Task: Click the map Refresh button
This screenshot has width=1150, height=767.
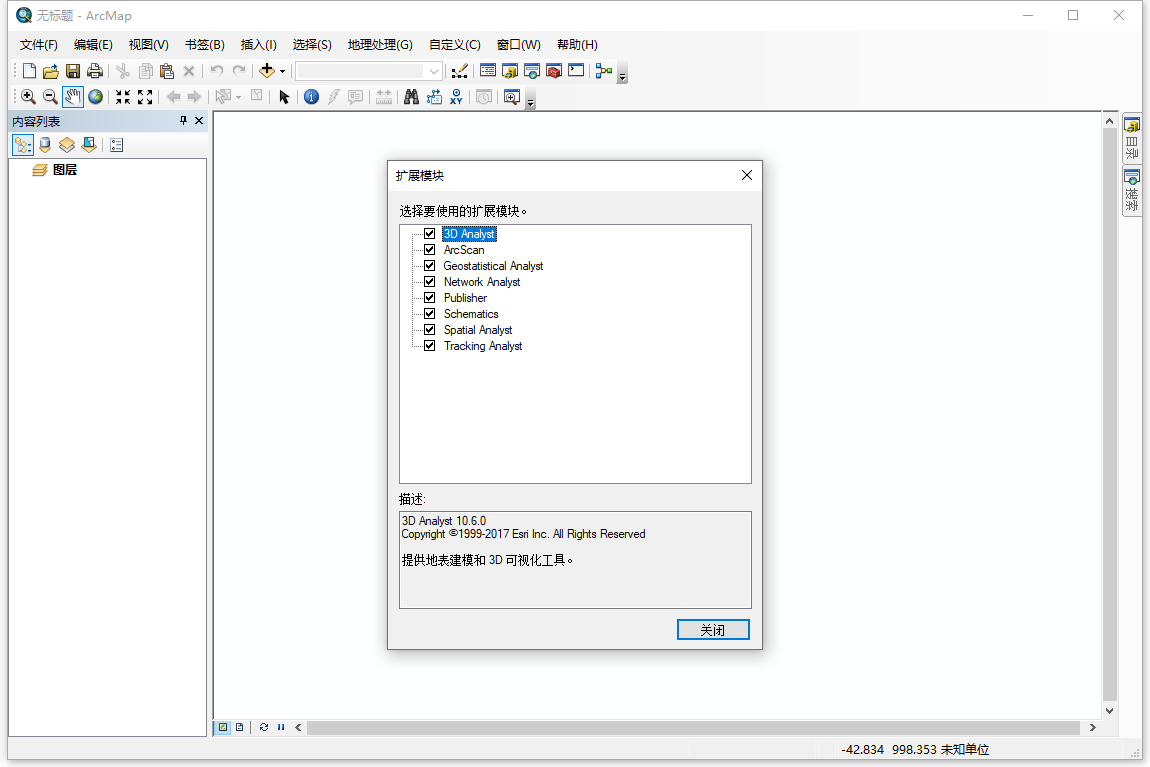Action: [264, 727]
